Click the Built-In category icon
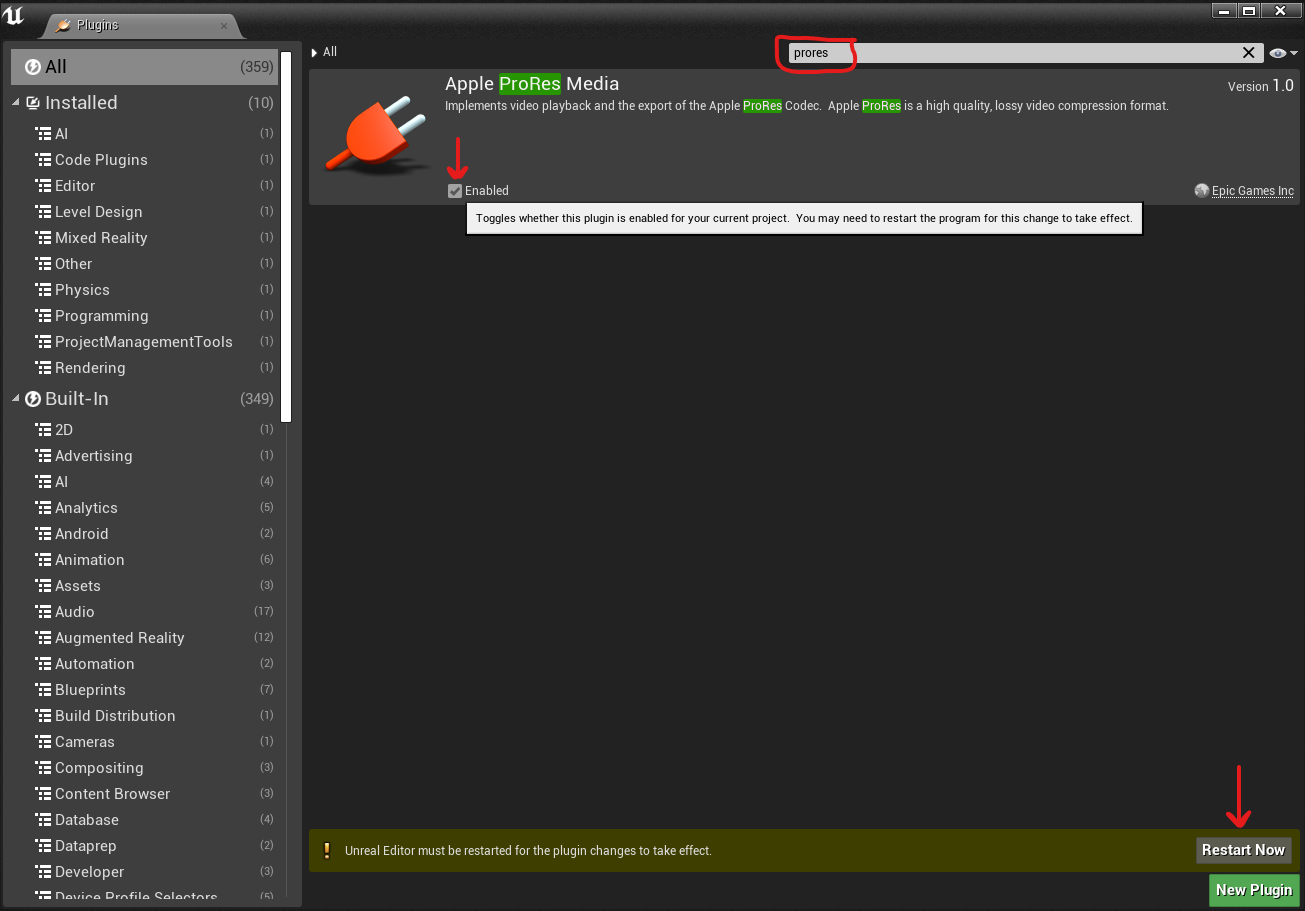This screenshot has height=911, width=1305. tap(33, 399)
